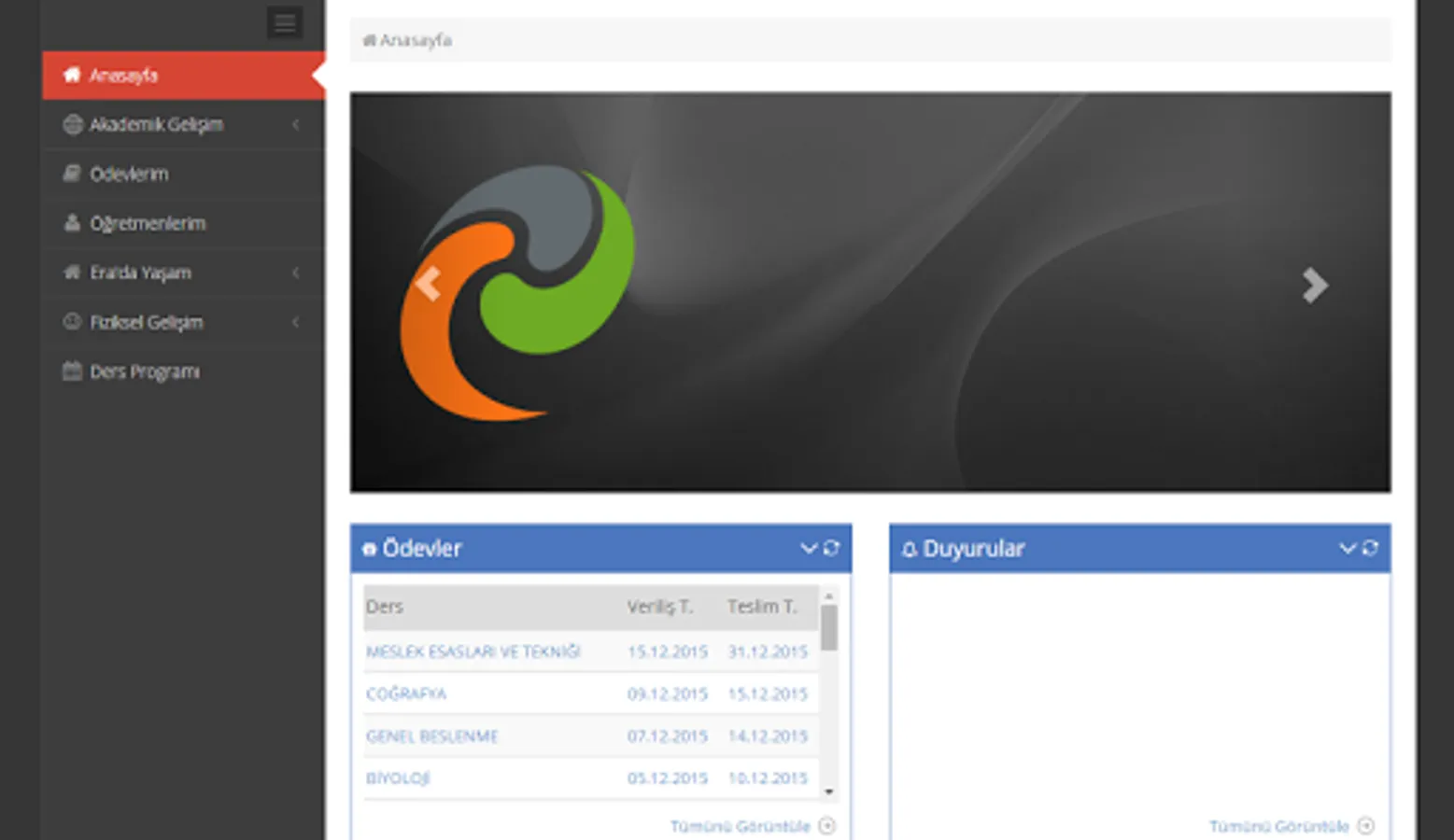Click the 09.12.2015 issue date
The width and height of the screenshot is (1454, 840).
coord(668,693)
